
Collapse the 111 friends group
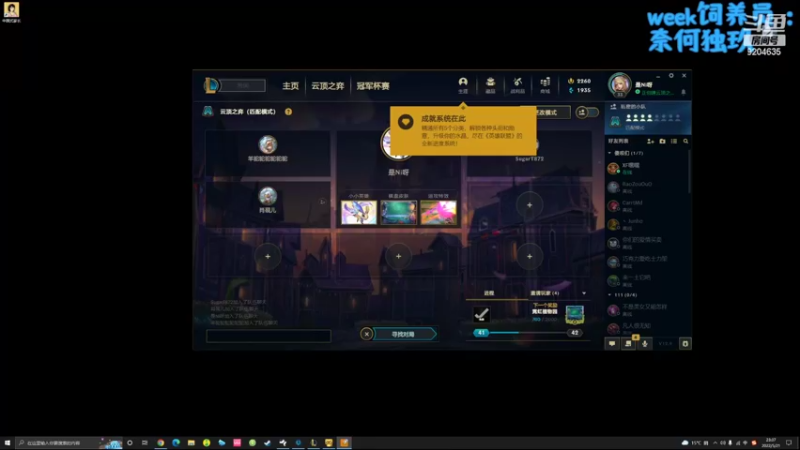tap(610, 295)
